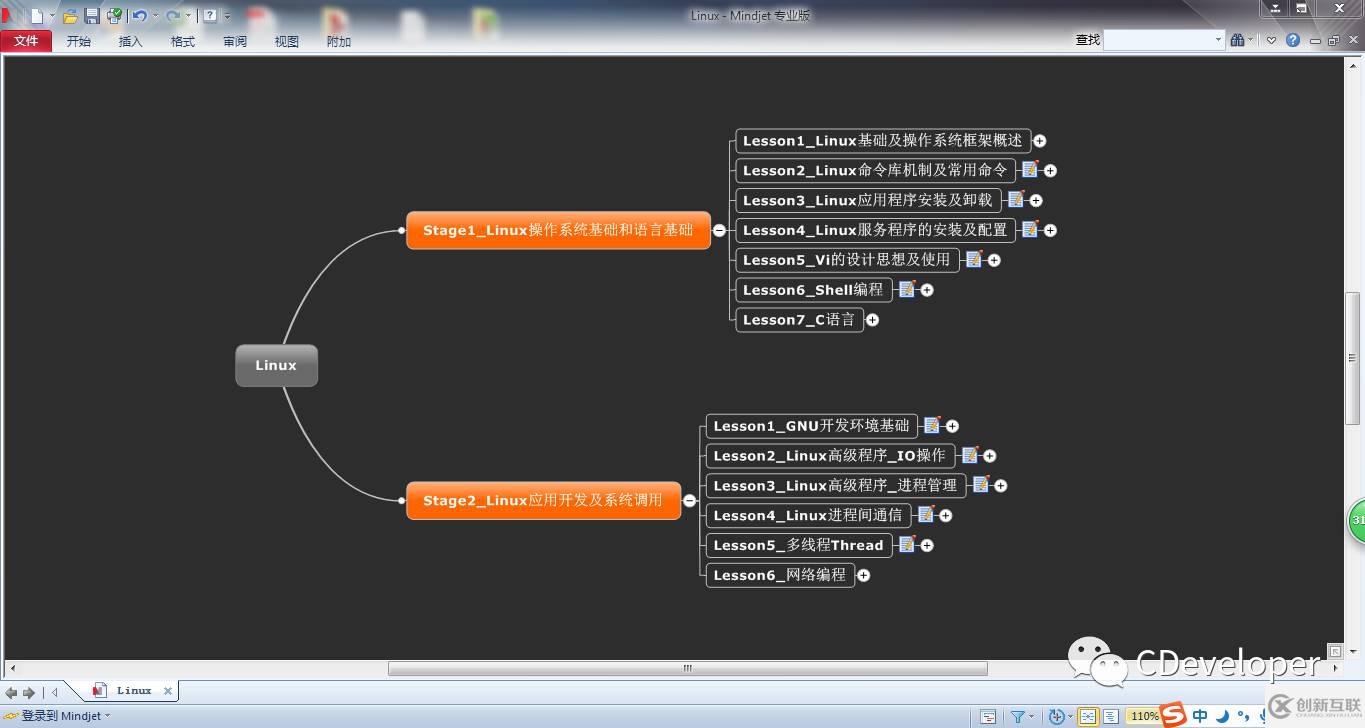Create a new map with the blank page icon
Image resolution: width=1365 pixels, height=728 pixels.
click(x=36, y=16)
